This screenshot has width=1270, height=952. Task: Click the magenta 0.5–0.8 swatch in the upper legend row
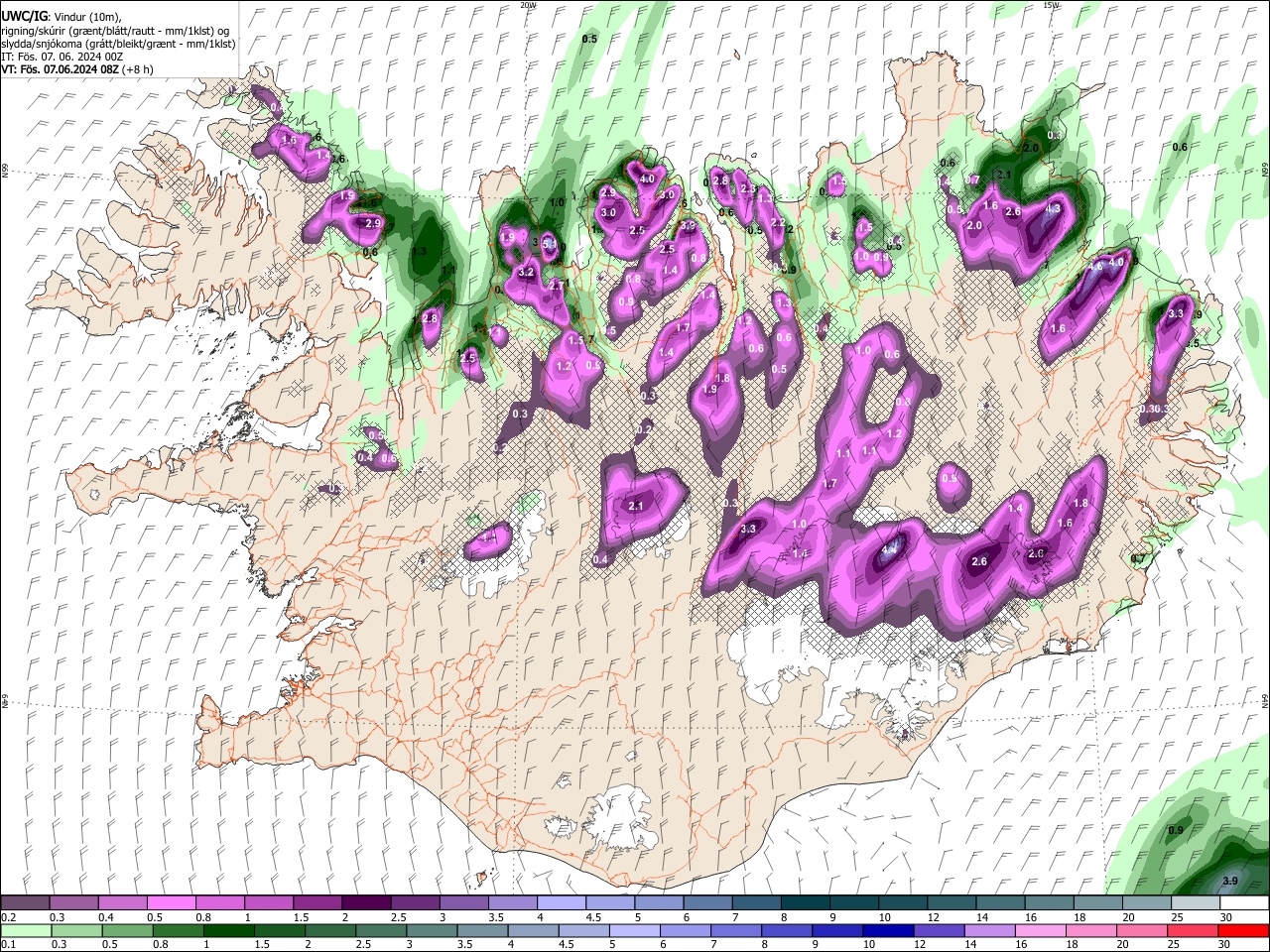pos(171,903)
